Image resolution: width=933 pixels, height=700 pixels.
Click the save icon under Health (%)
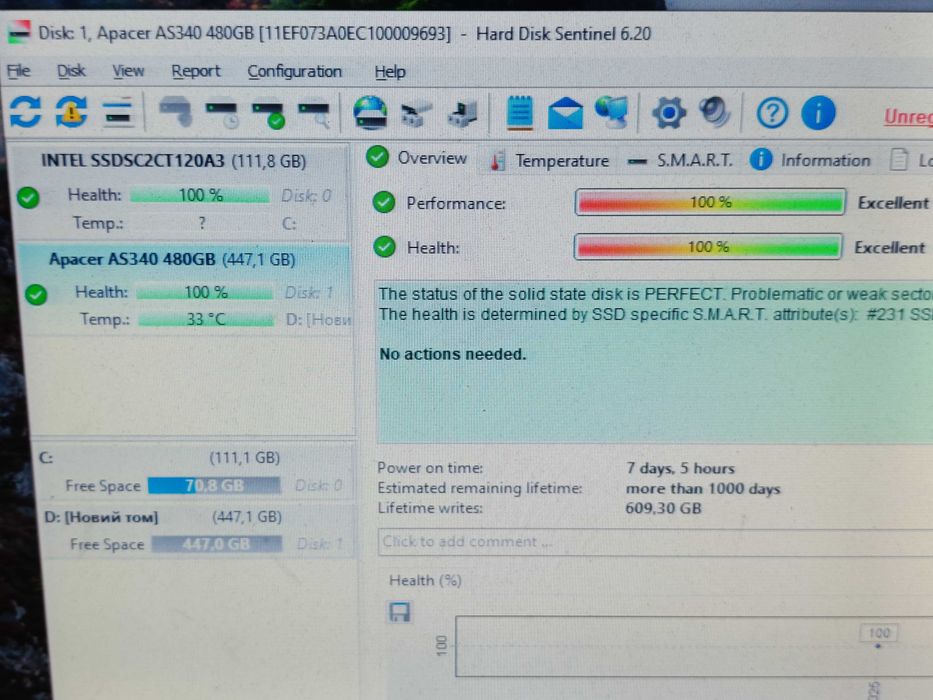coord(399,611)
